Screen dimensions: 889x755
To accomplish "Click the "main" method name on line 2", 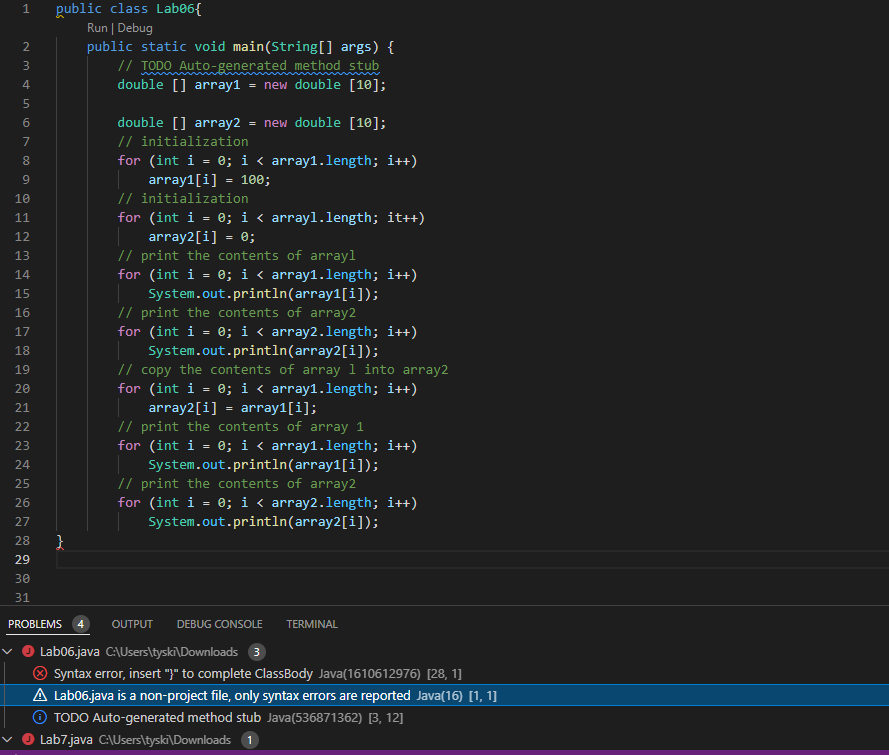I will click(248, 46).
